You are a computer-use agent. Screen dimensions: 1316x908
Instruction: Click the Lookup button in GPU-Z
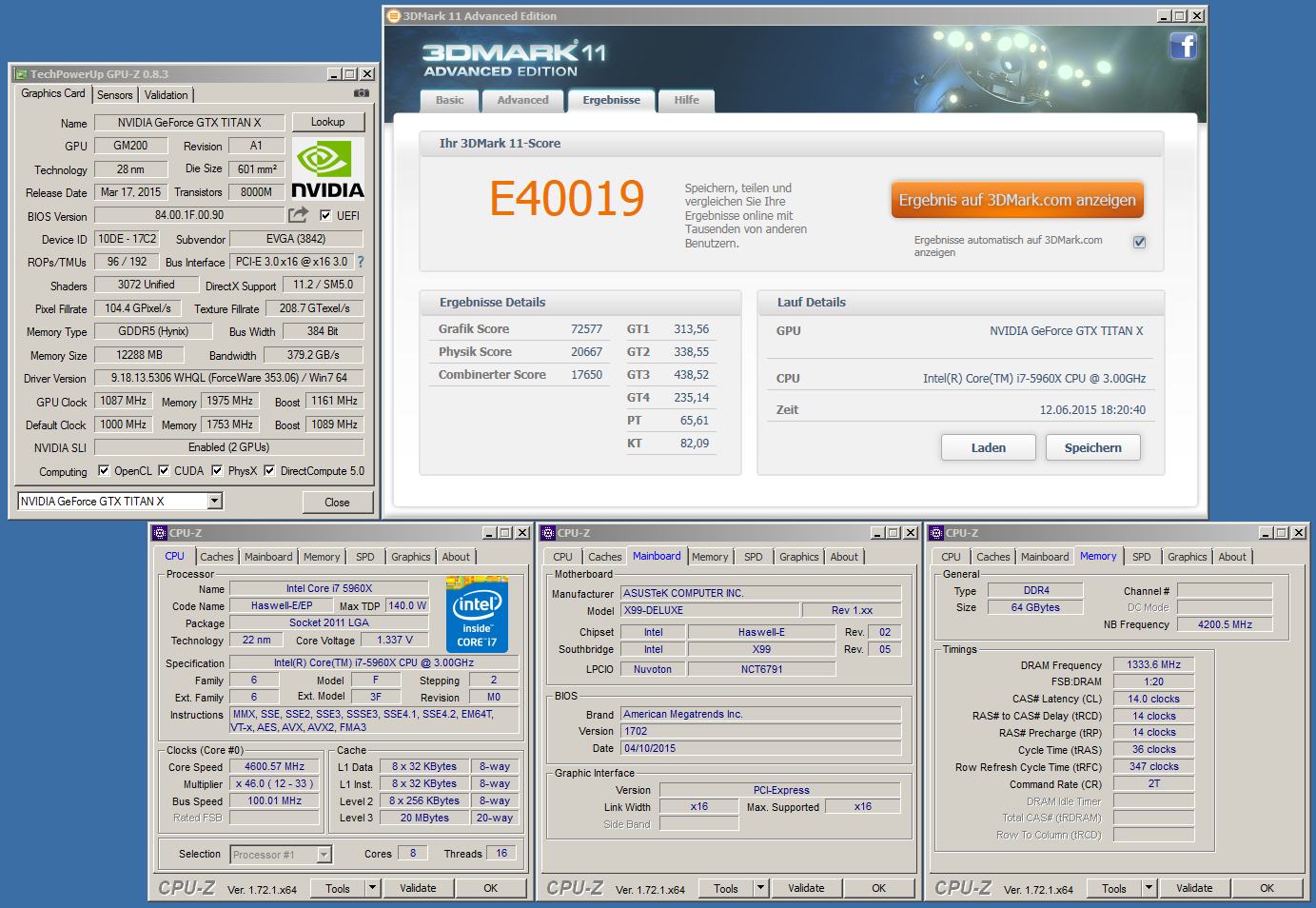click(327, 122)
